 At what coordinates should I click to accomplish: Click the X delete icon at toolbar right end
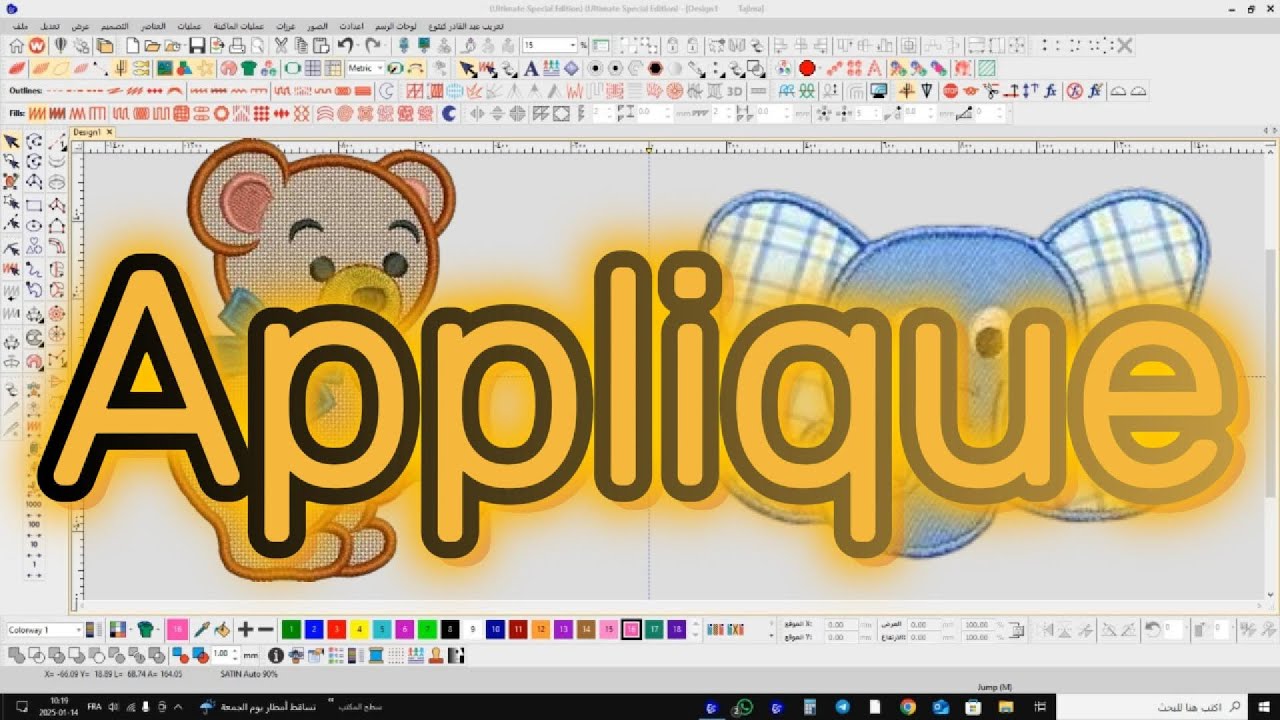coord(1125,45)
